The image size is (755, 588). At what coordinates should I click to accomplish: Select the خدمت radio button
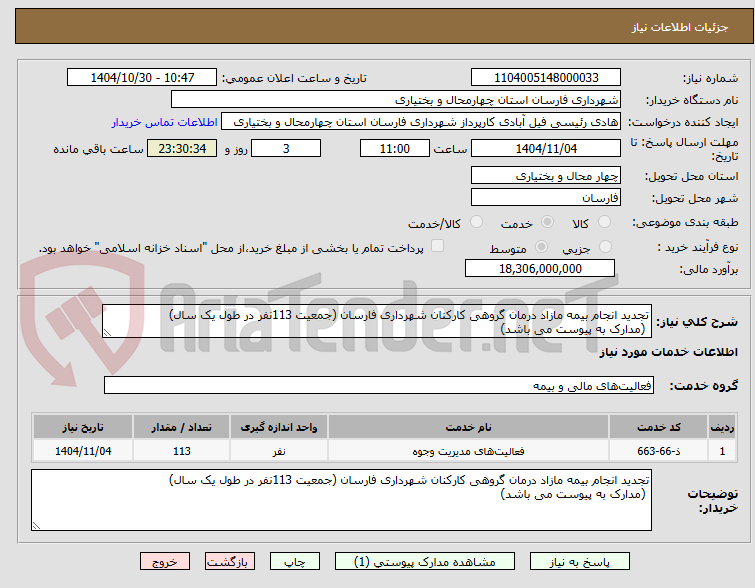click(x=547, y=222)
